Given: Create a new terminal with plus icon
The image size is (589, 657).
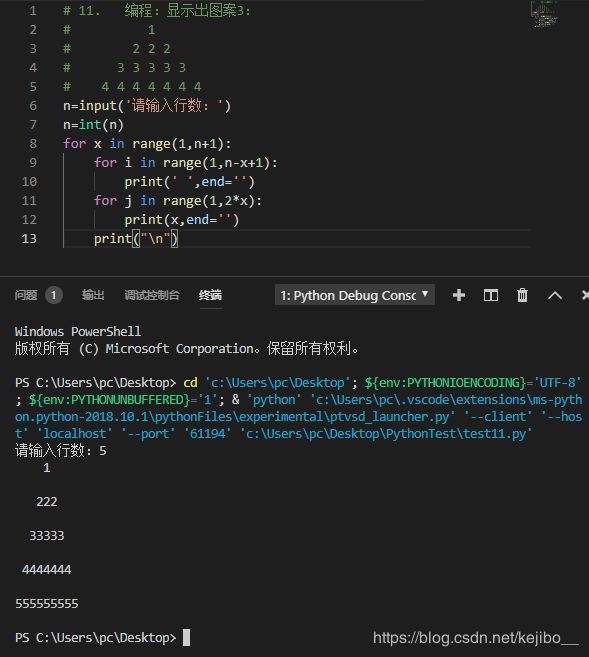Looking at the screenshot, I should 459,295.
